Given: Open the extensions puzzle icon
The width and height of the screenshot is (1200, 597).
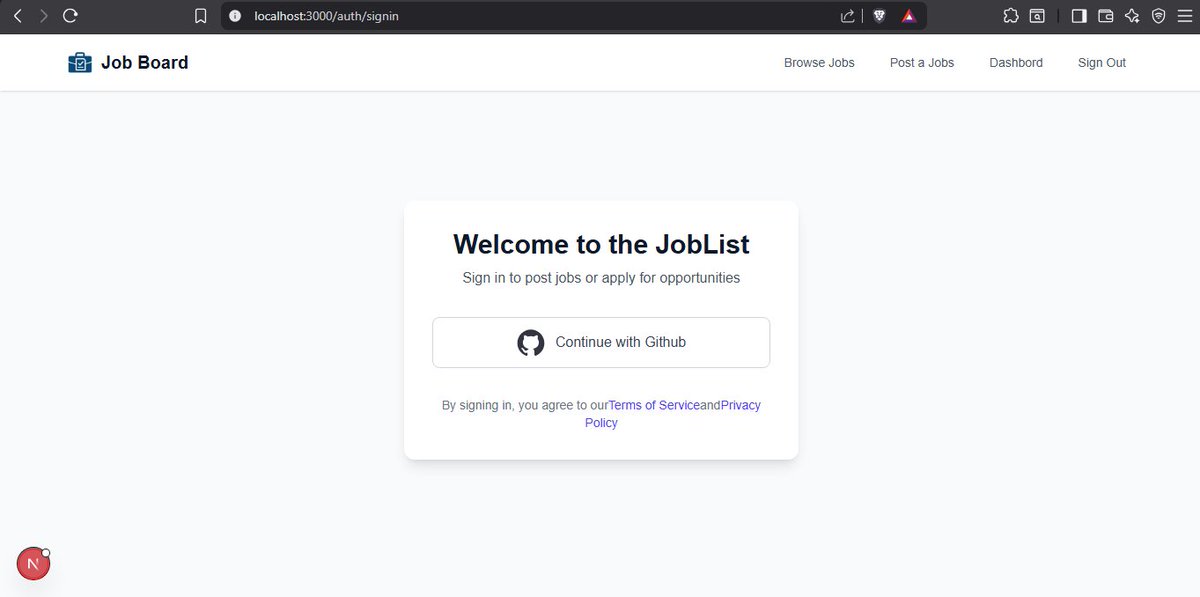Looking at the screenshot, I should tap(1010, 16).
